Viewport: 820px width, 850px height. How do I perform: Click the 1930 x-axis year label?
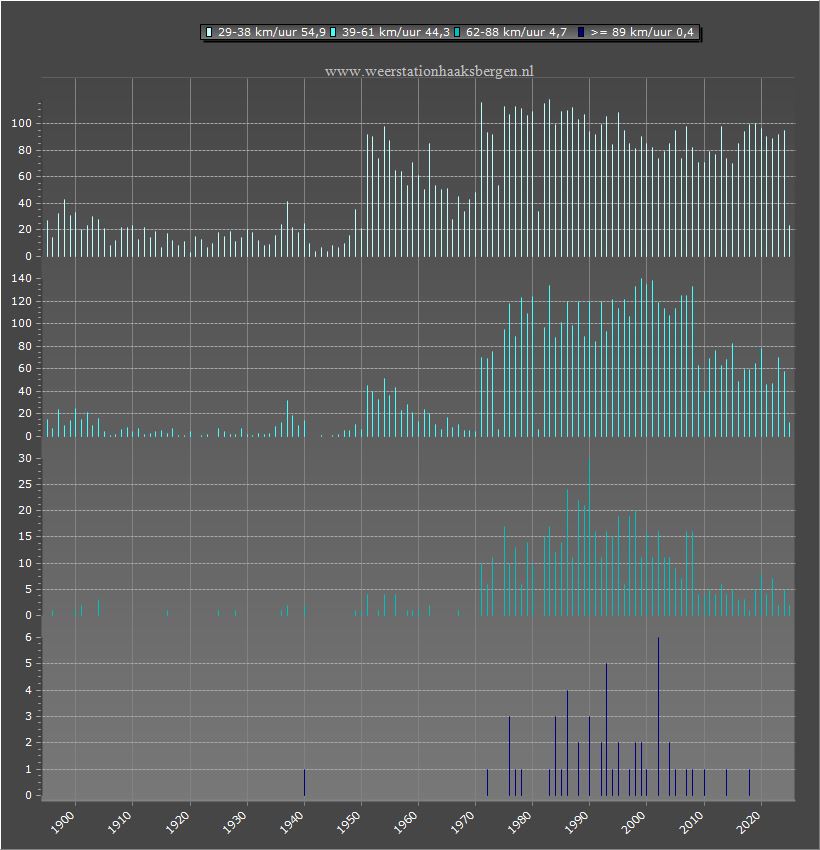point(235,822)
